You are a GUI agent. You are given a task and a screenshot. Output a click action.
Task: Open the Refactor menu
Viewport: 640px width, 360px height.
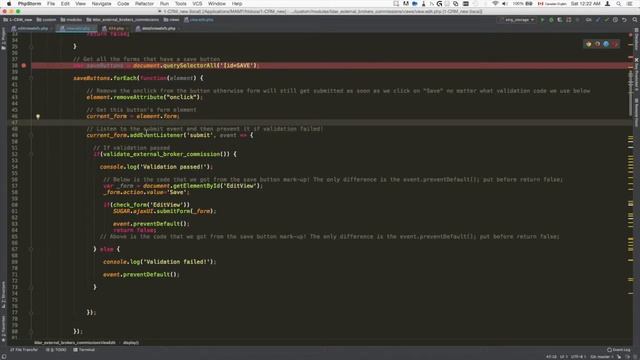pos(144,4)
